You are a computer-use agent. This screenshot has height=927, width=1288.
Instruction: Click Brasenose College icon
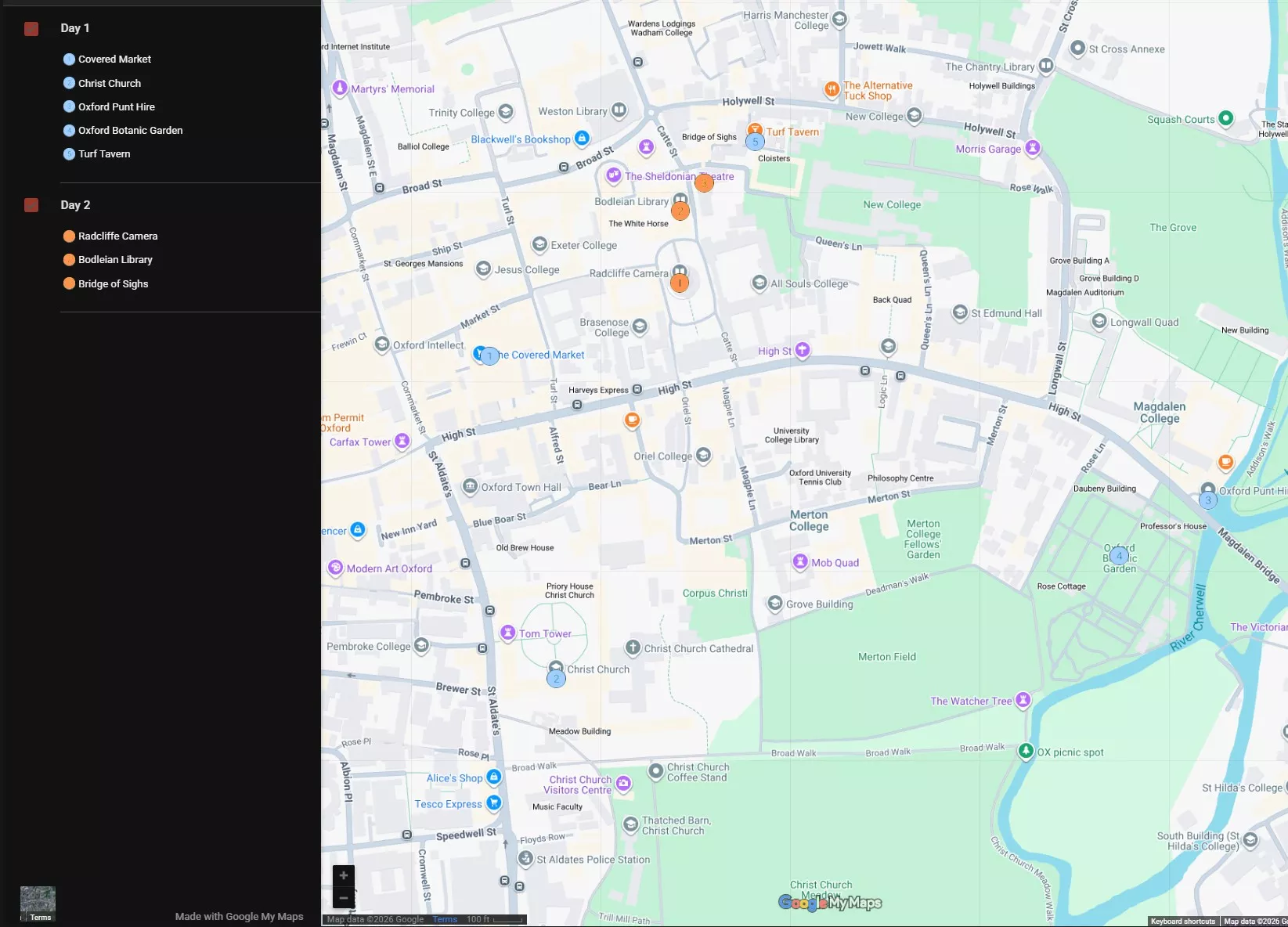click(640, 326)
